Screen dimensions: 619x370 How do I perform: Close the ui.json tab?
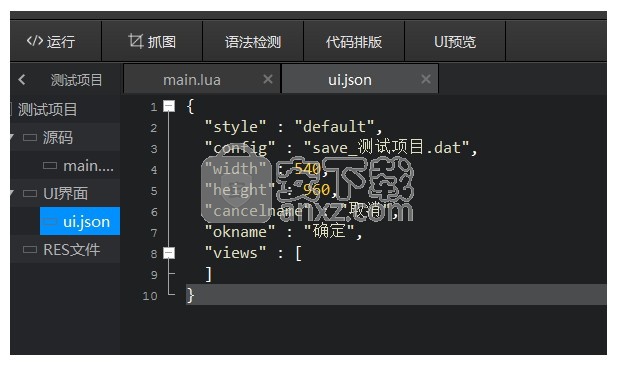coord(426,79)
